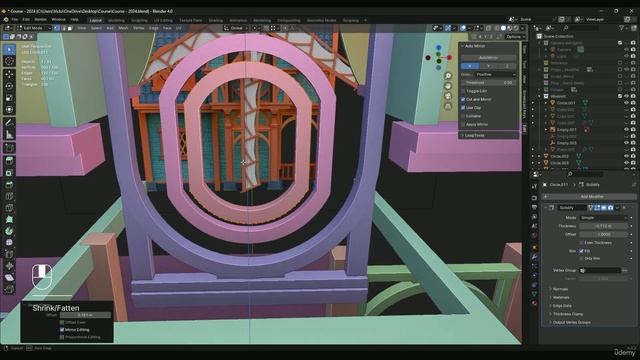Enable the Only Rim checkbox
The image size is (640, 360).
pyautogui.click(x=581, y=258)
